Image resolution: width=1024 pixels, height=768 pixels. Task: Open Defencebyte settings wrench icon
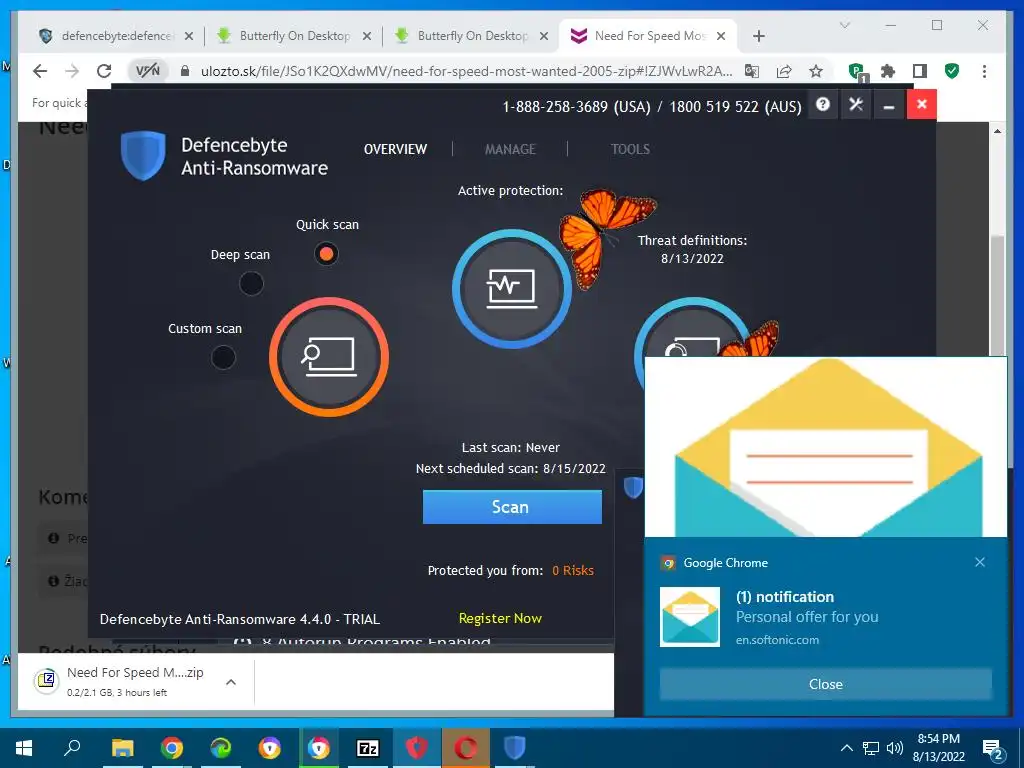tap(856, 104)
